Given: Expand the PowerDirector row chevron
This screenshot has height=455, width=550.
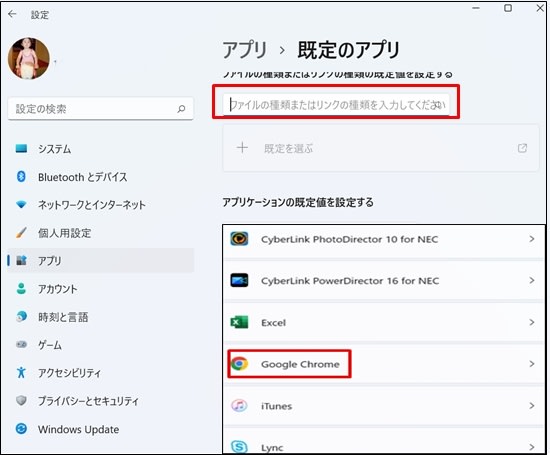Looking at the screenshot, I should [532, 280].
